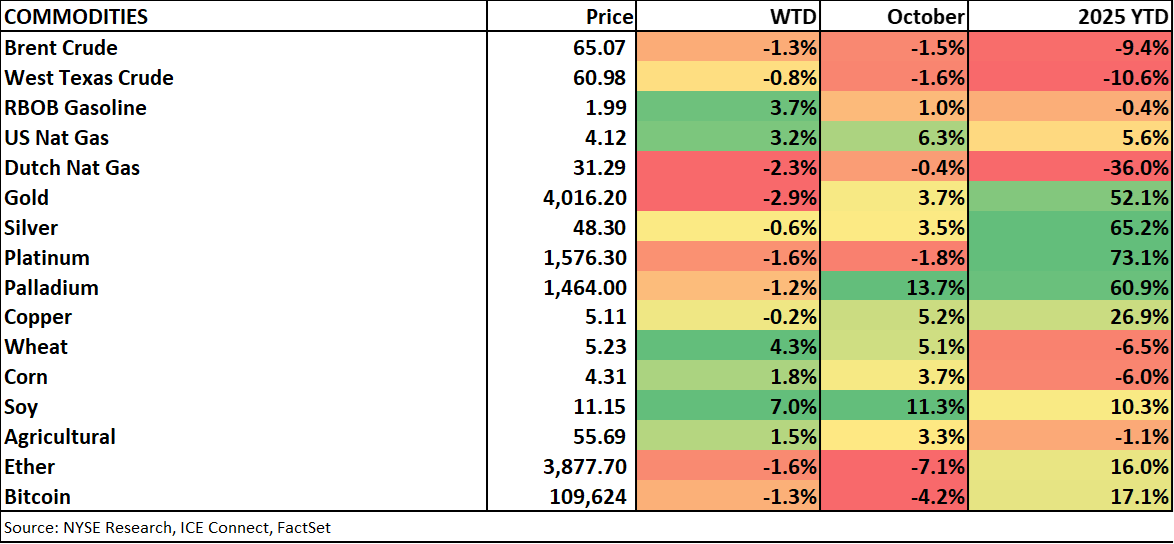Click the COMMODITIES header cell
Image resolution: width=1174 pixels, height=544 pixels.
click(x=76, y=17)
